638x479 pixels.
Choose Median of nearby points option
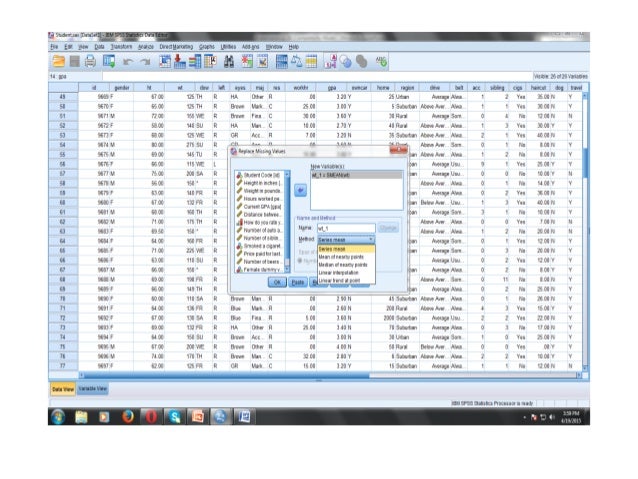(346, 265)
